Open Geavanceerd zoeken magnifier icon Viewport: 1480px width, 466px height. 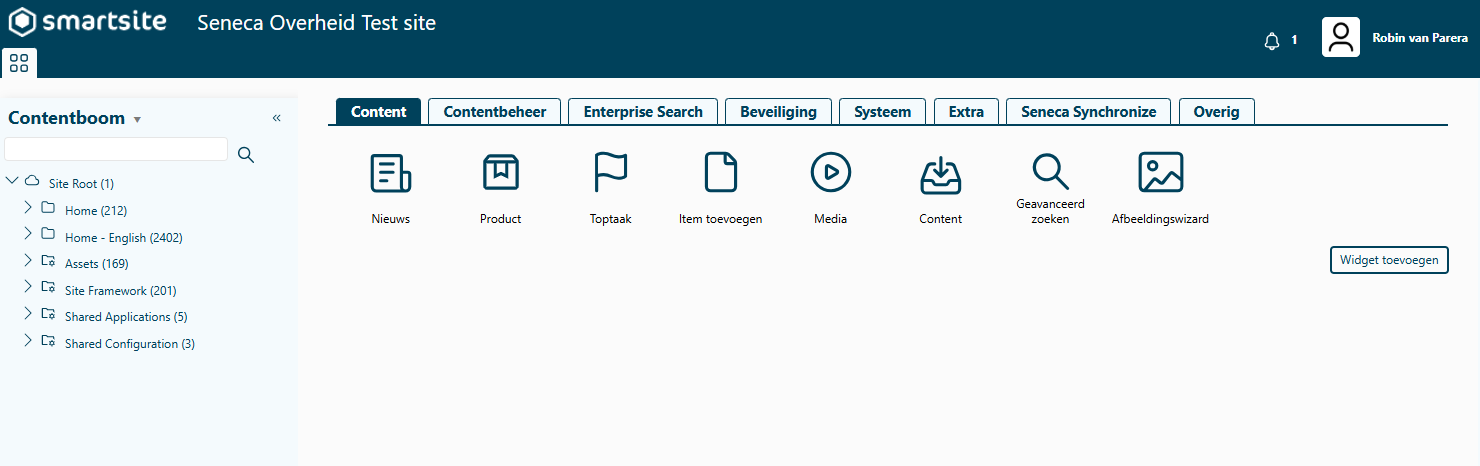coord(1050,172)
